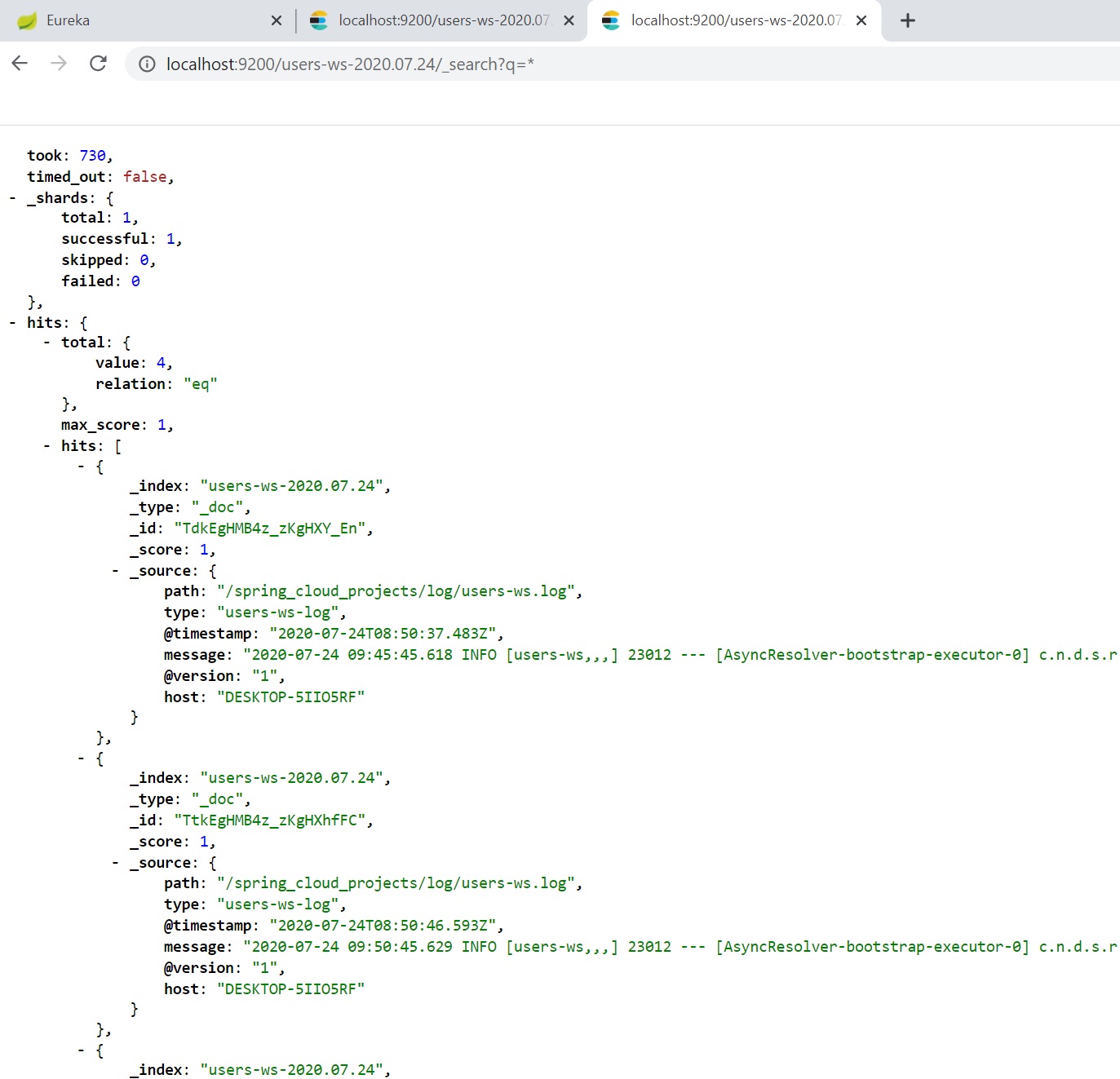Screen dimensions: 1120x1079
Task: Collapse the nested hits array
Action: 46,446
